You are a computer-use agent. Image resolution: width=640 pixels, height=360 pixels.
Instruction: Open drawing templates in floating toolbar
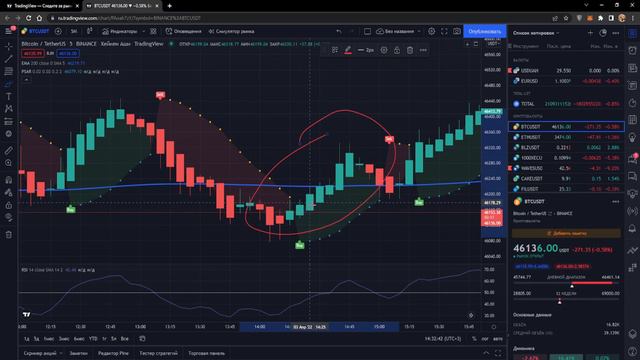point(335,50)
